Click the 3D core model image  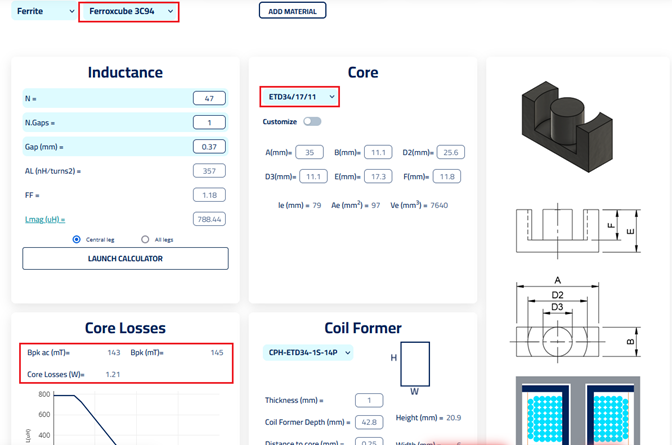[x=567, y=127]
